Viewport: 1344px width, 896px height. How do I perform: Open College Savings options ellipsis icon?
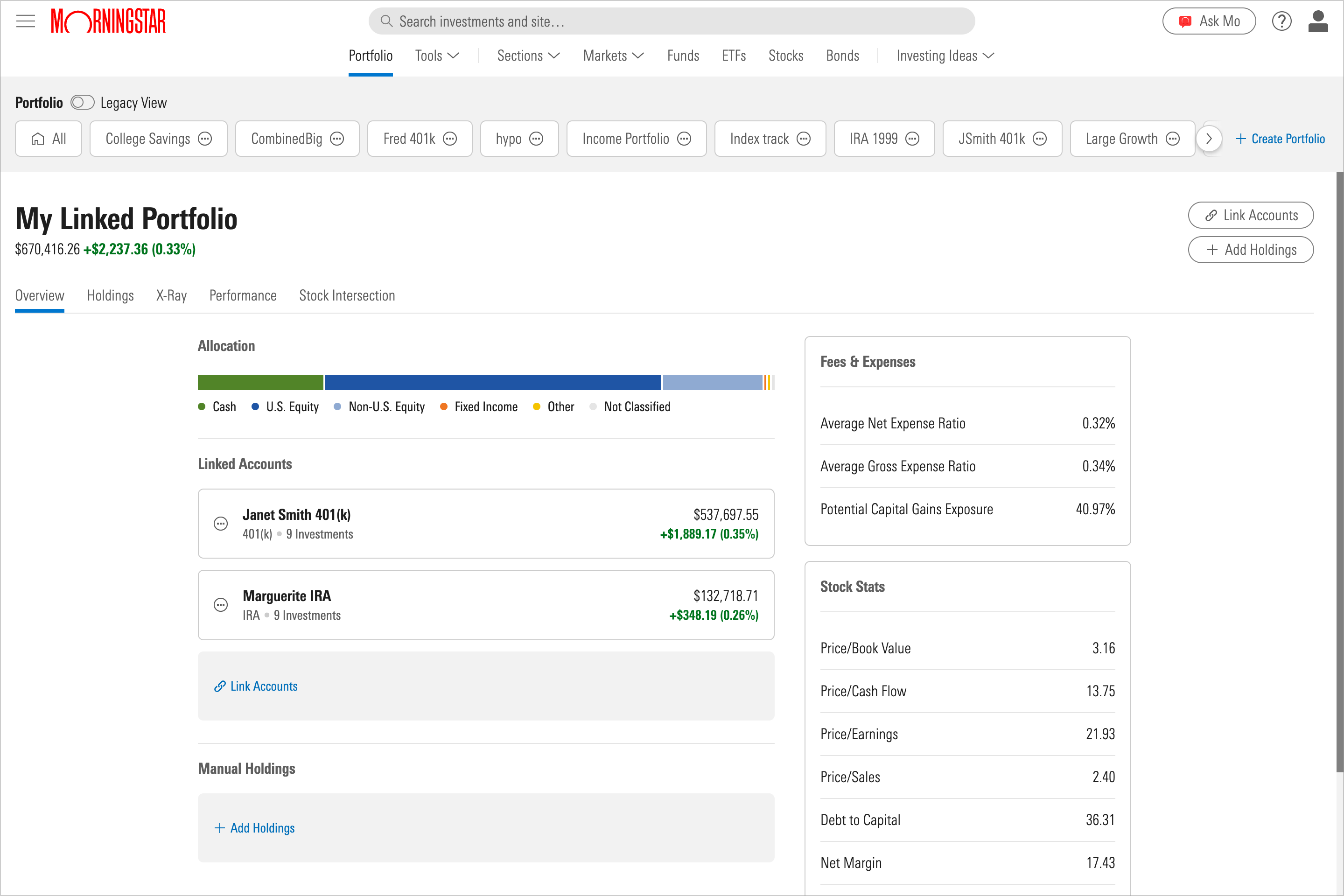click(204, 139)
